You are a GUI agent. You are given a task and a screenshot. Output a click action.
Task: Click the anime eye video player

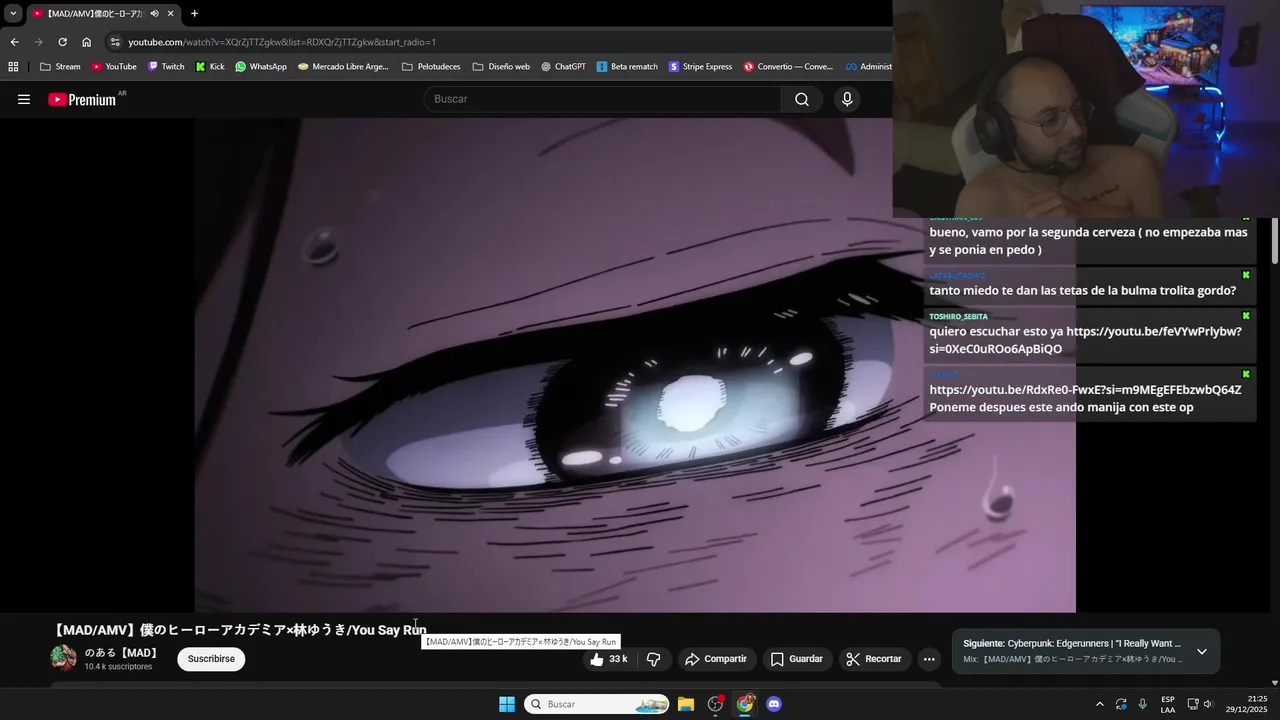635,365
